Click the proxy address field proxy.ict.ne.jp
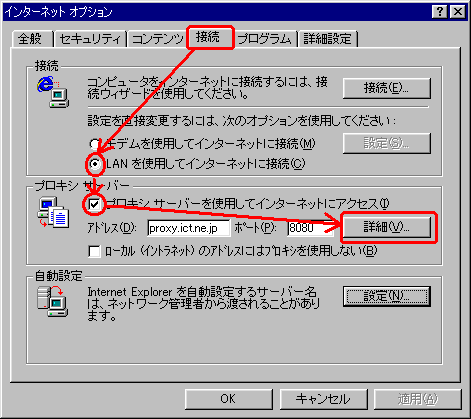 [189, 228]
